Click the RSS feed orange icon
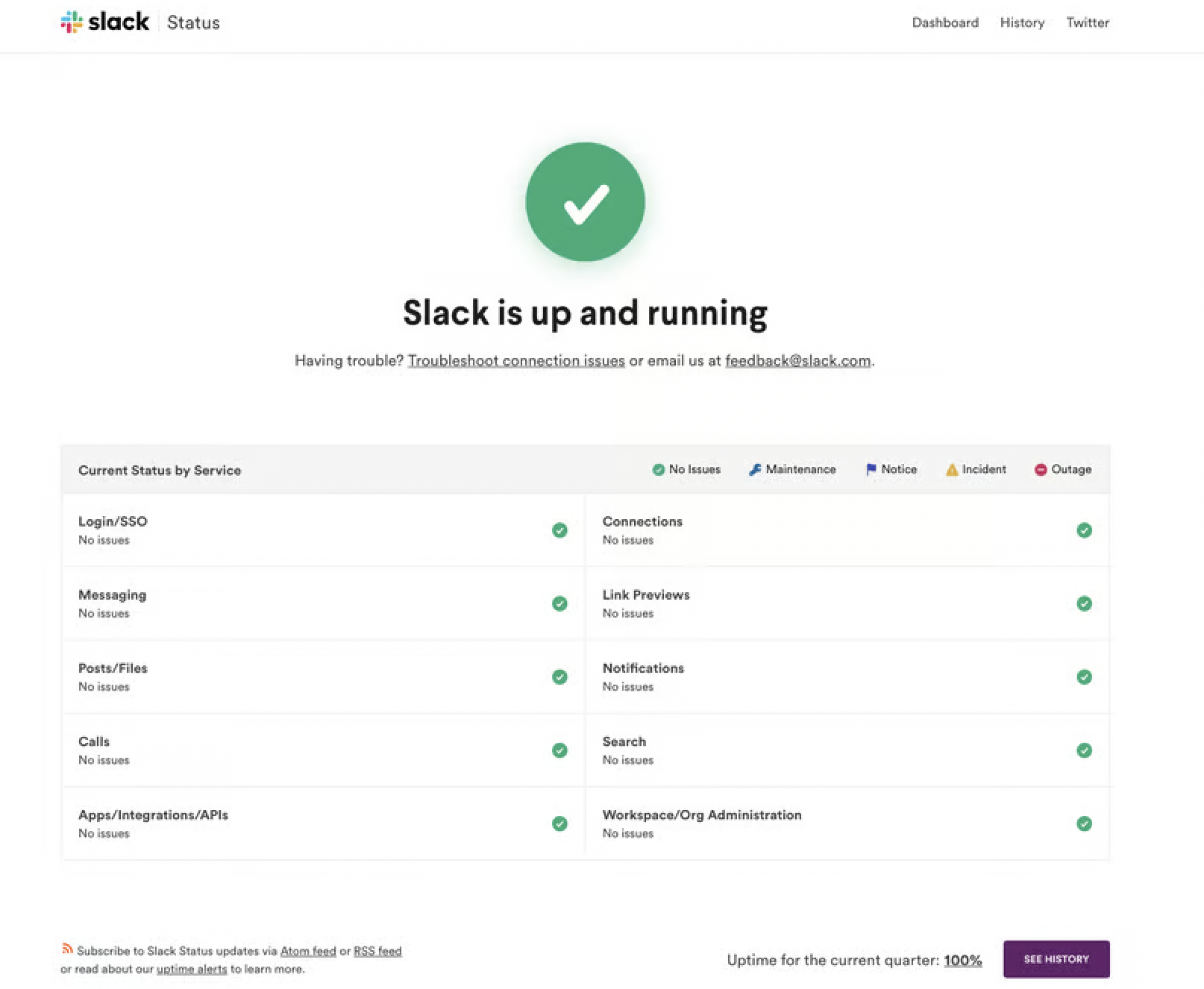Viewport: 1204px width, 989px height. click(x=67, y=949)
